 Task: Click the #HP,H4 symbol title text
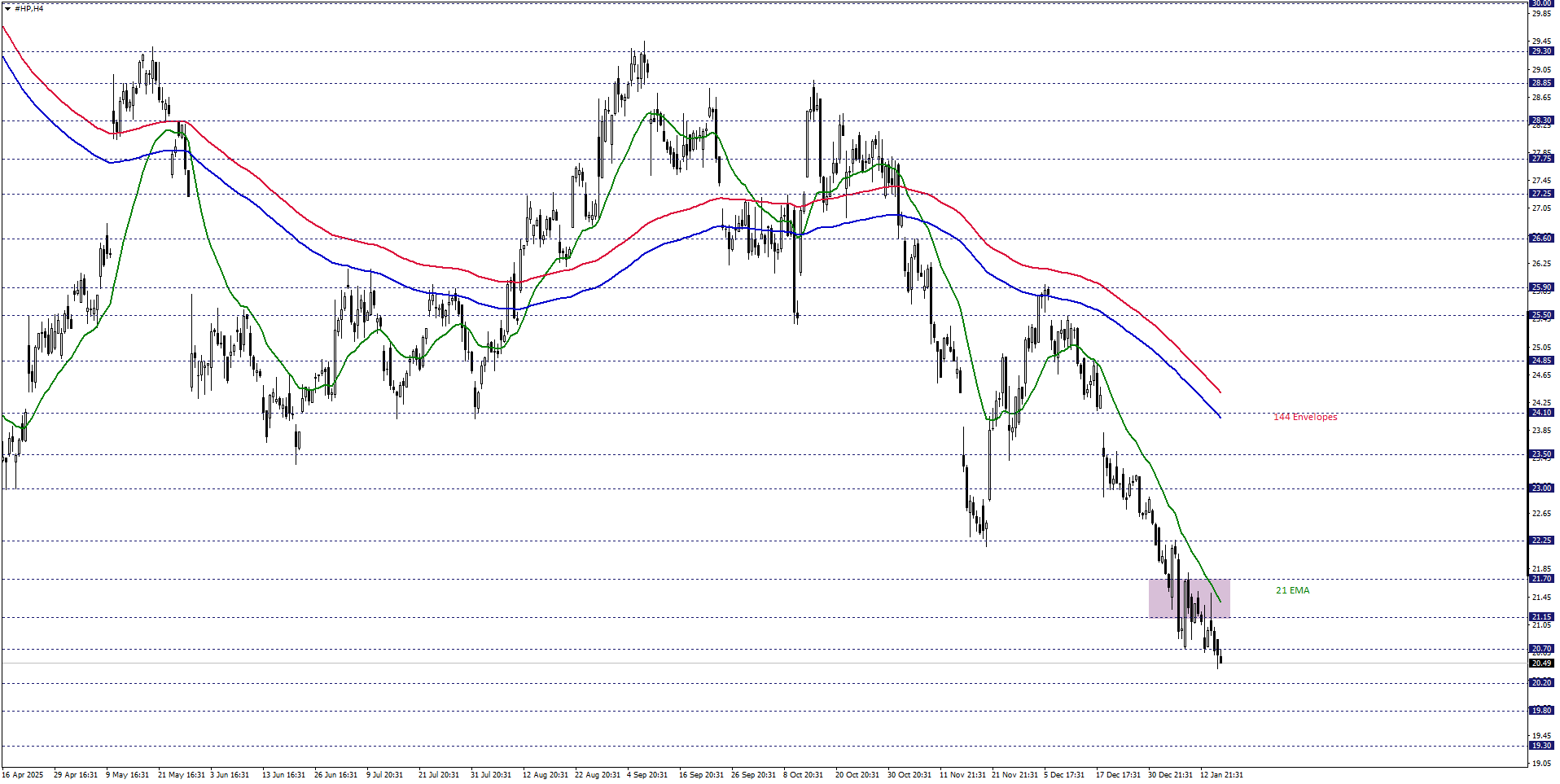click(29, 8)
